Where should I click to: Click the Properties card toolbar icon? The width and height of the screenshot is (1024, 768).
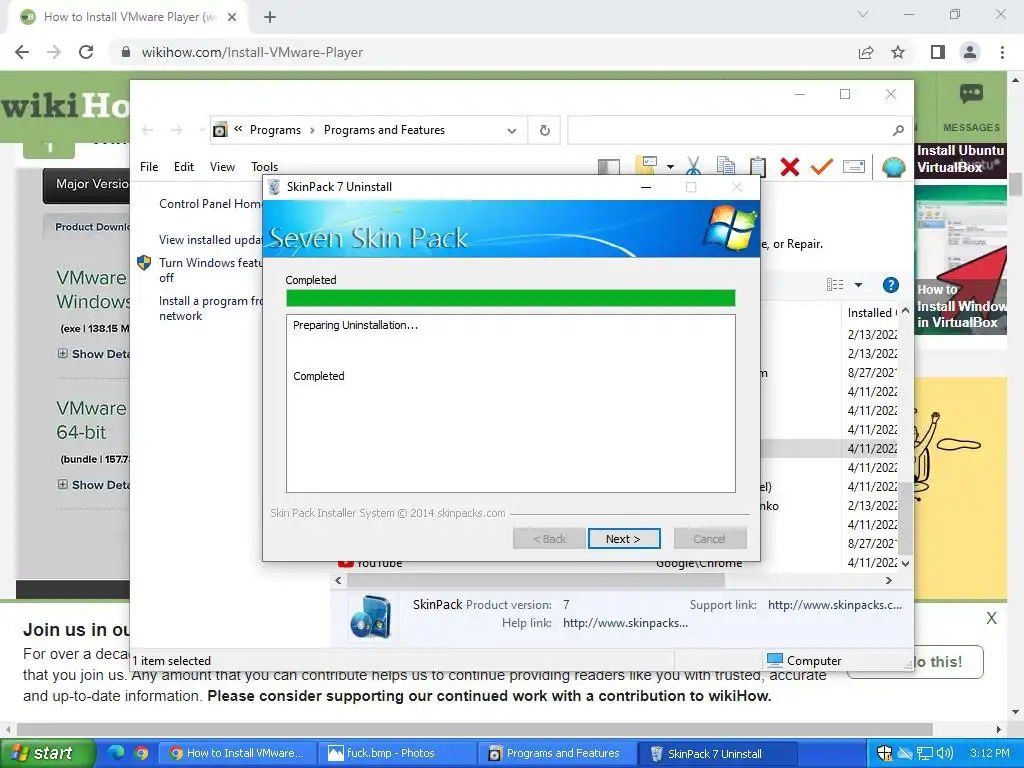coord(854,167)
